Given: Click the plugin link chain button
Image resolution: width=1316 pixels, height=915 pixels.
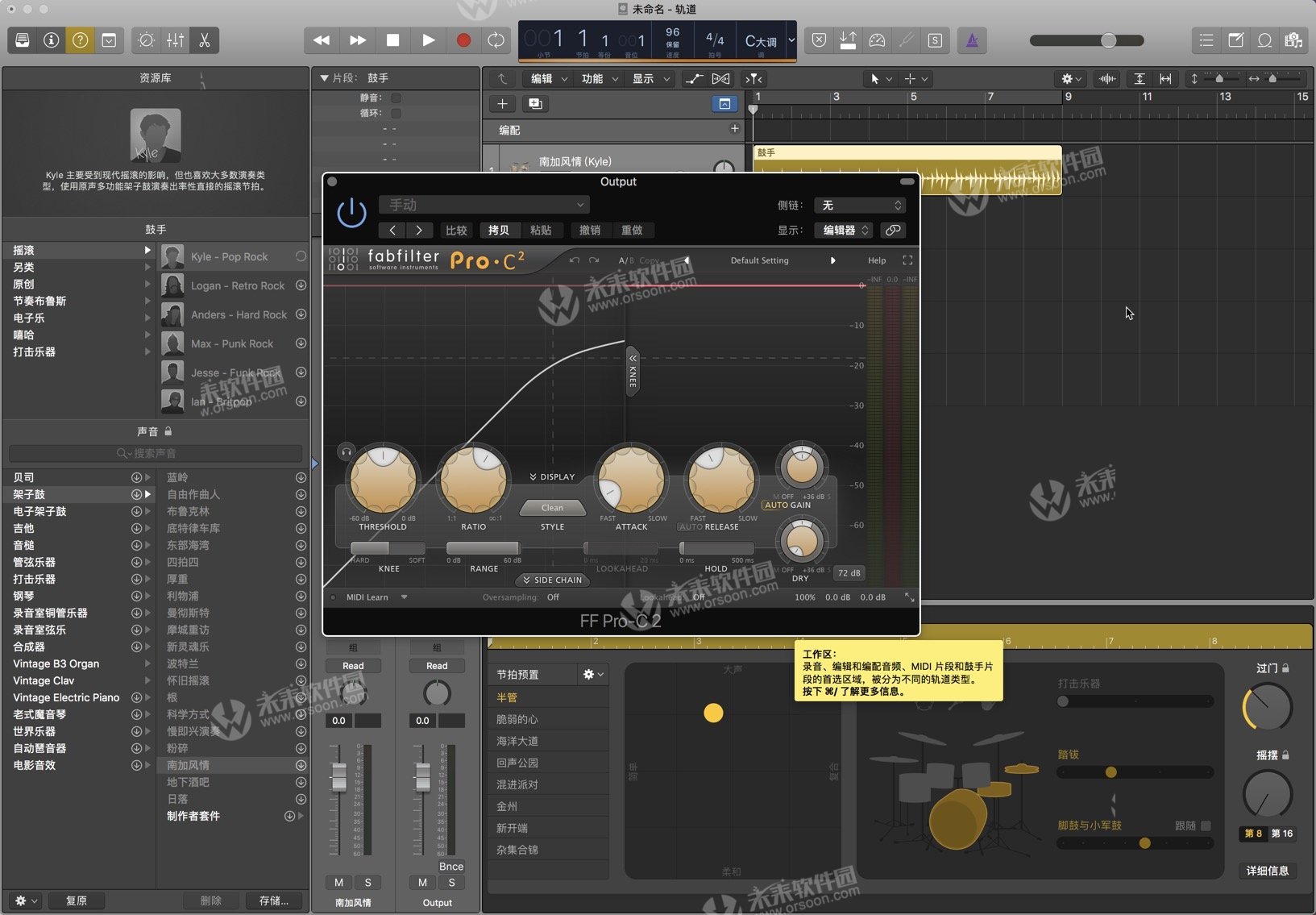Looking at the screenshot, I should (x=893, y=231).
